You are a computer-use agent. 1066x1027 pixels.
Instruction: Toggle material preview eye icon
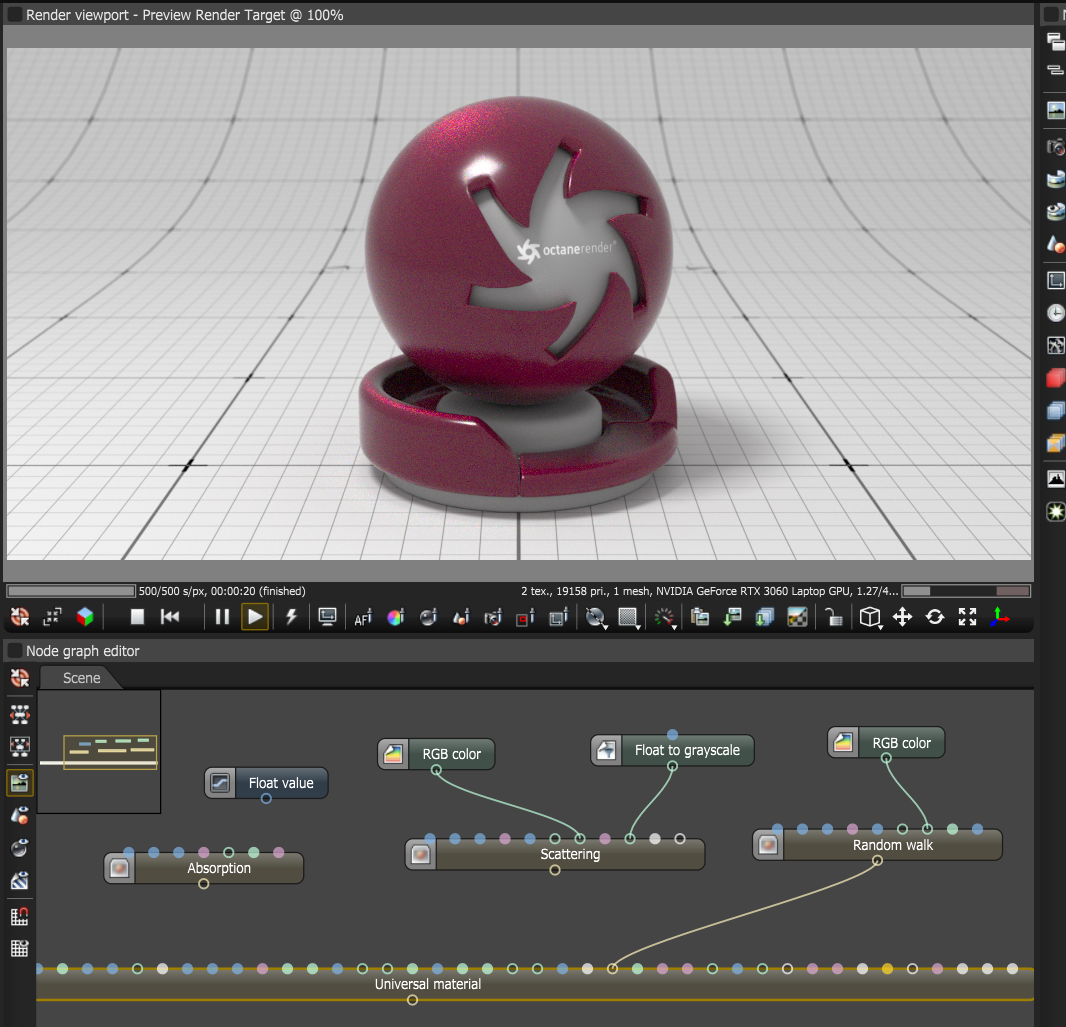[20, 848]
